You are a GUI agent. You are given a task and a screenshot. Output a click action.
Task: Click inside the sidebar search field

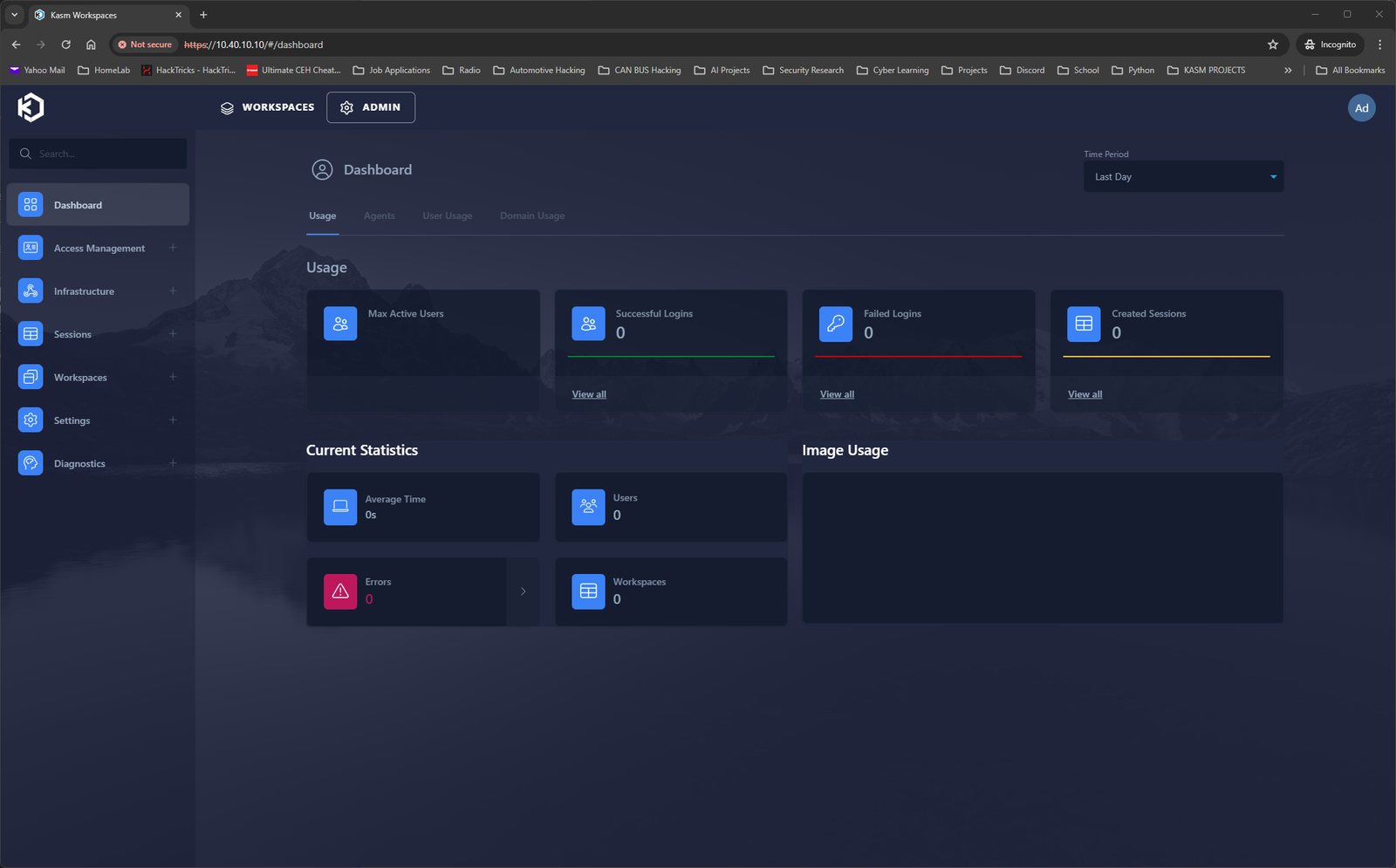97,153
